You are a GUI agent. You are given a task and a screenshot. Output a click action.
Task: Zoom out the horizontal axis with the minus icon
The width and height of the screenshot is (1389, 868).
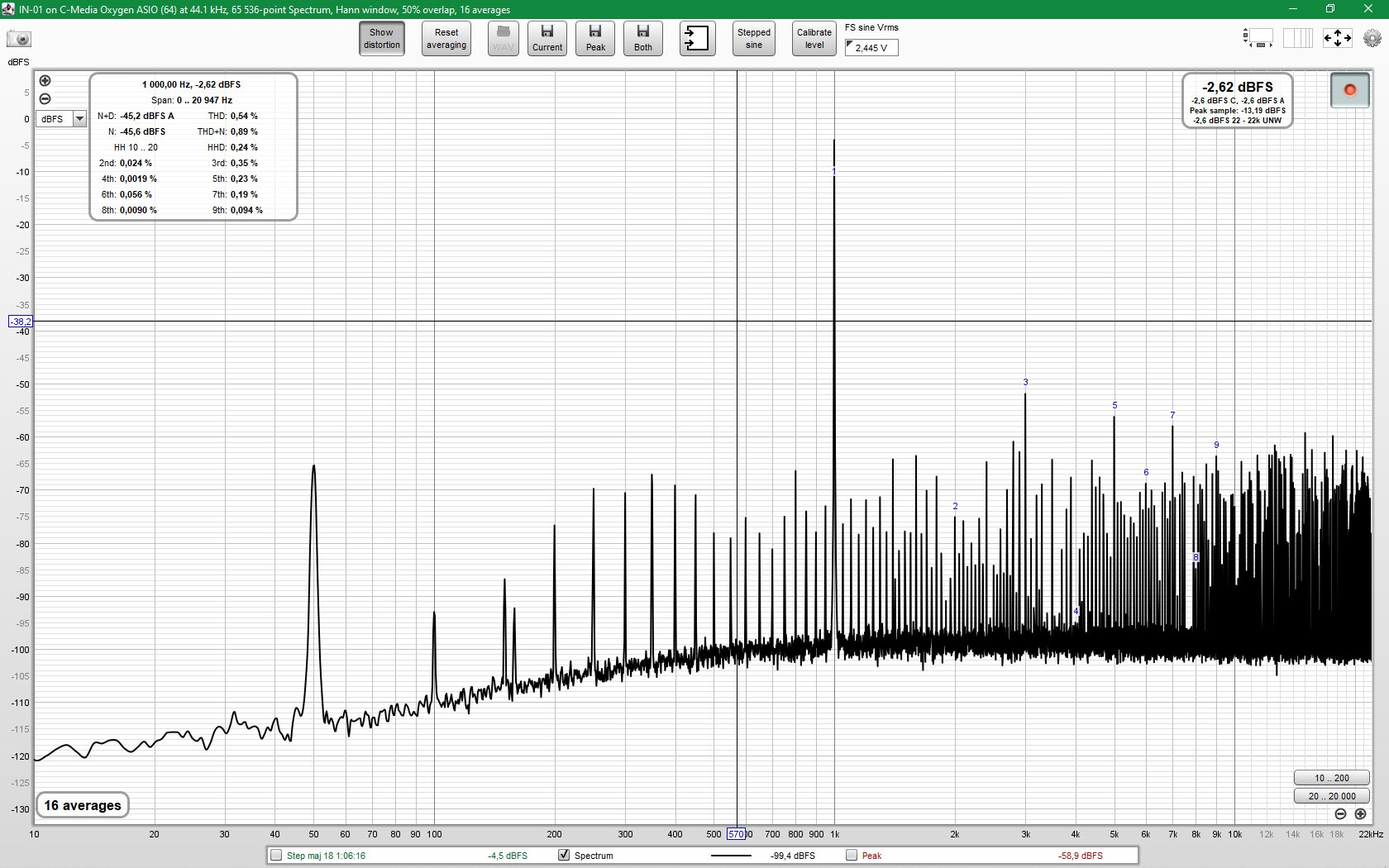(1340, 814)
